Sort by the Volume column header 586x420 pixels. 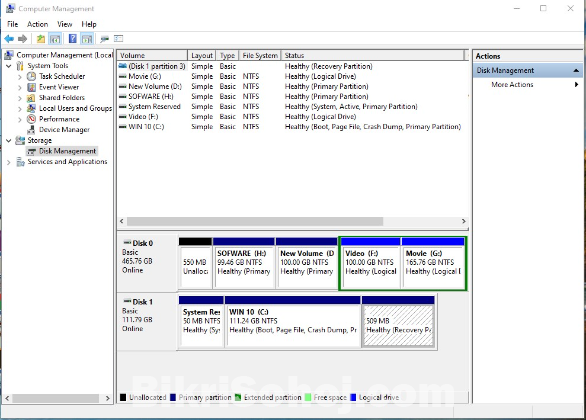[x=152, y=55]
